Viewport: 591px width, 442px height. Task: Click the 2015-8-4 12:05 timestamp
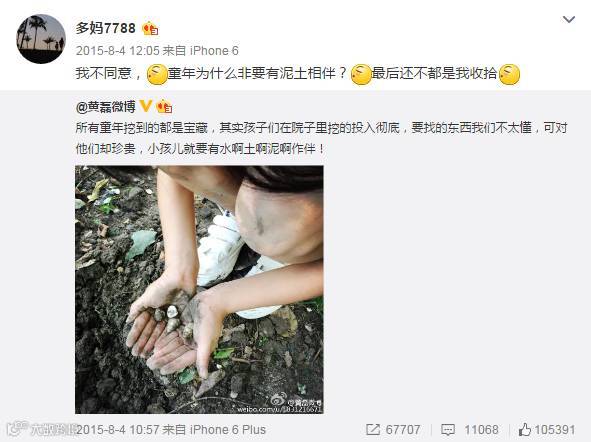118,50
